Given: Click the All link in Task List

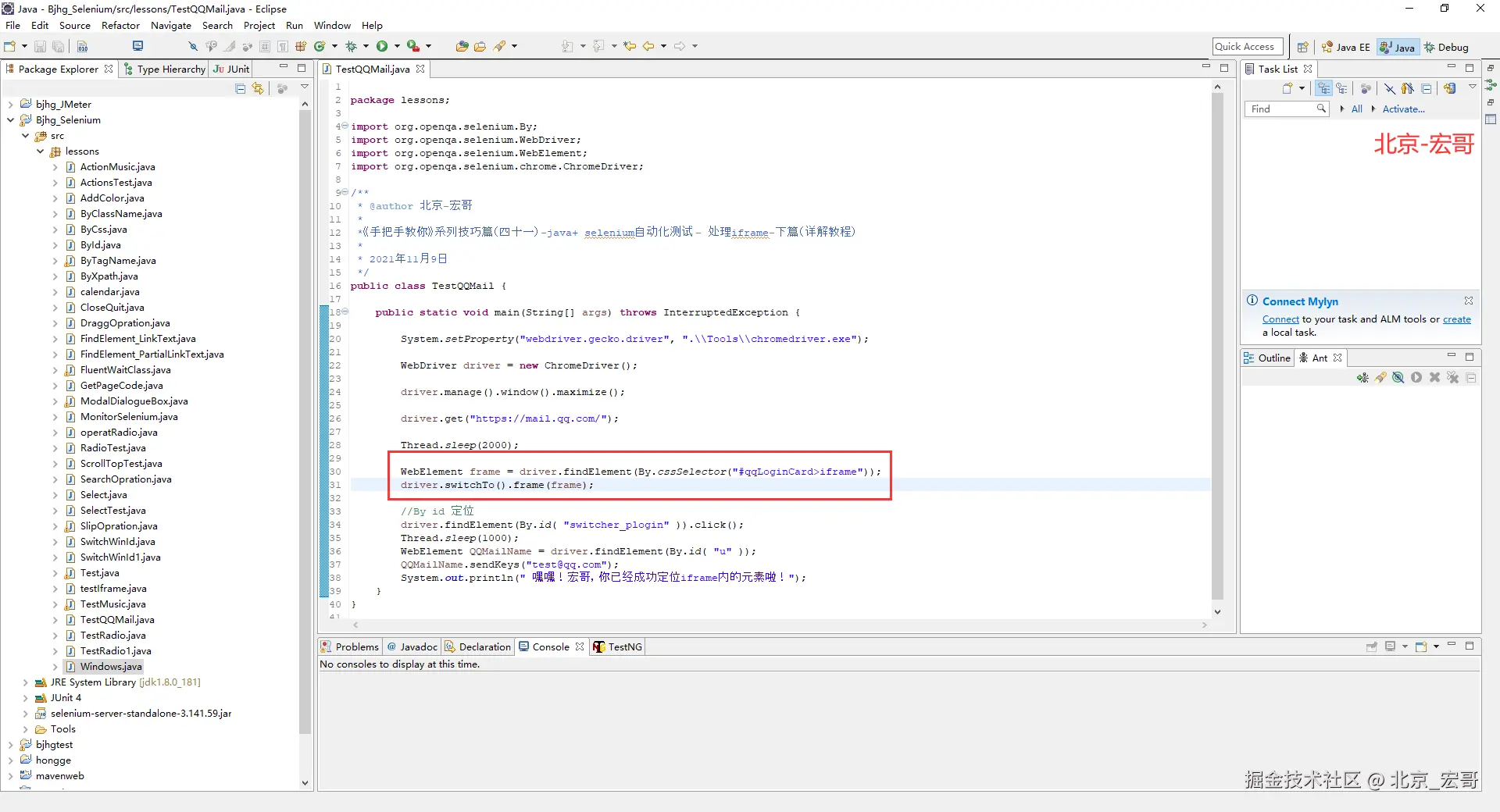Looking at the screenshot, I should (1356, 109).
